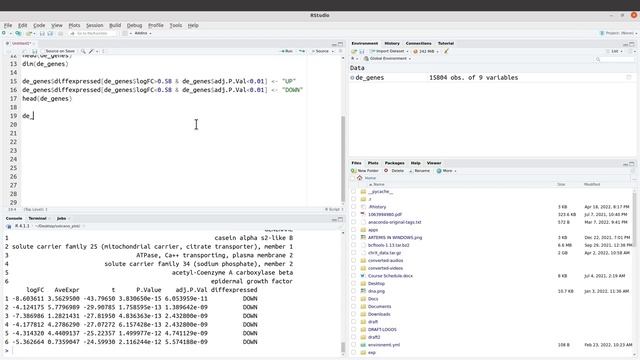Click the workspace panes grid icon
640x360 pixels.
tap(124, 33)
